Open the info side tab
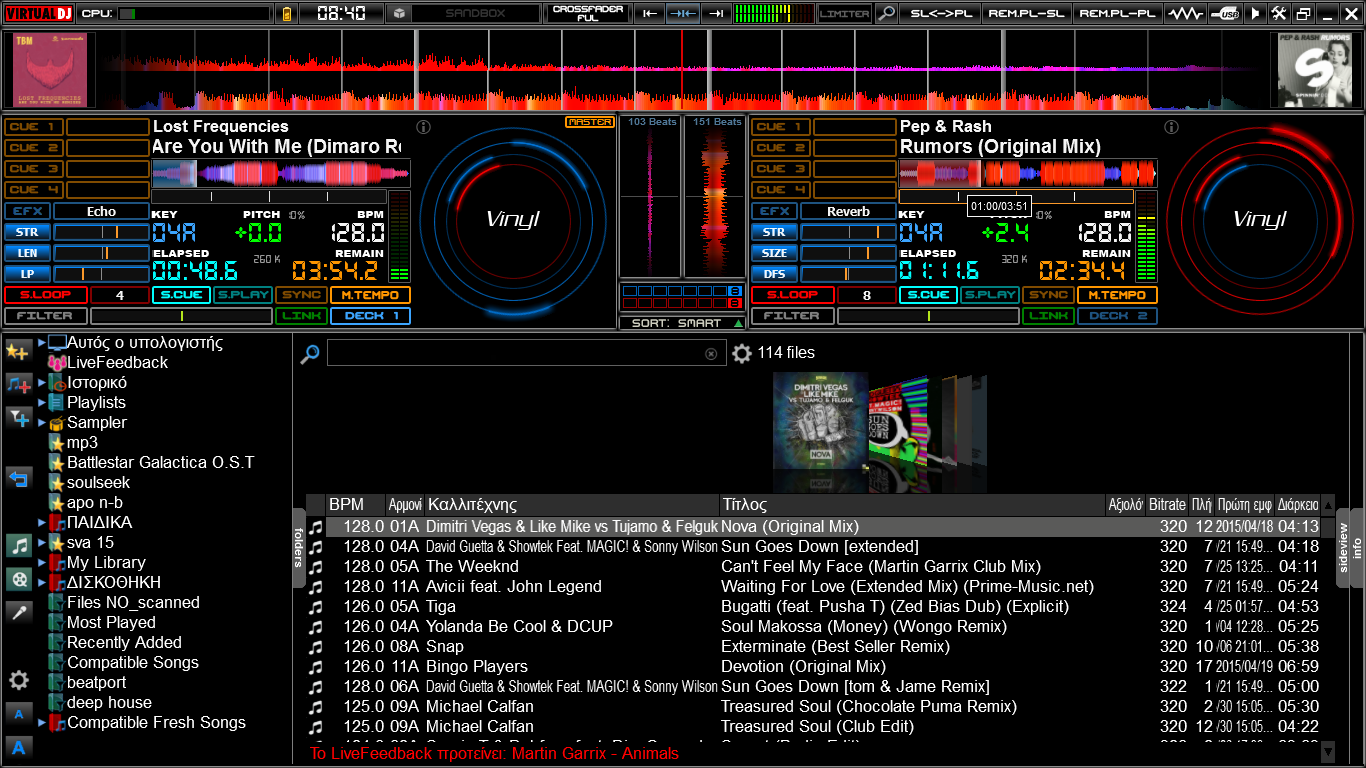Image resolution: width=1366 pixels, height=768 pixels. pos(1358,548)
